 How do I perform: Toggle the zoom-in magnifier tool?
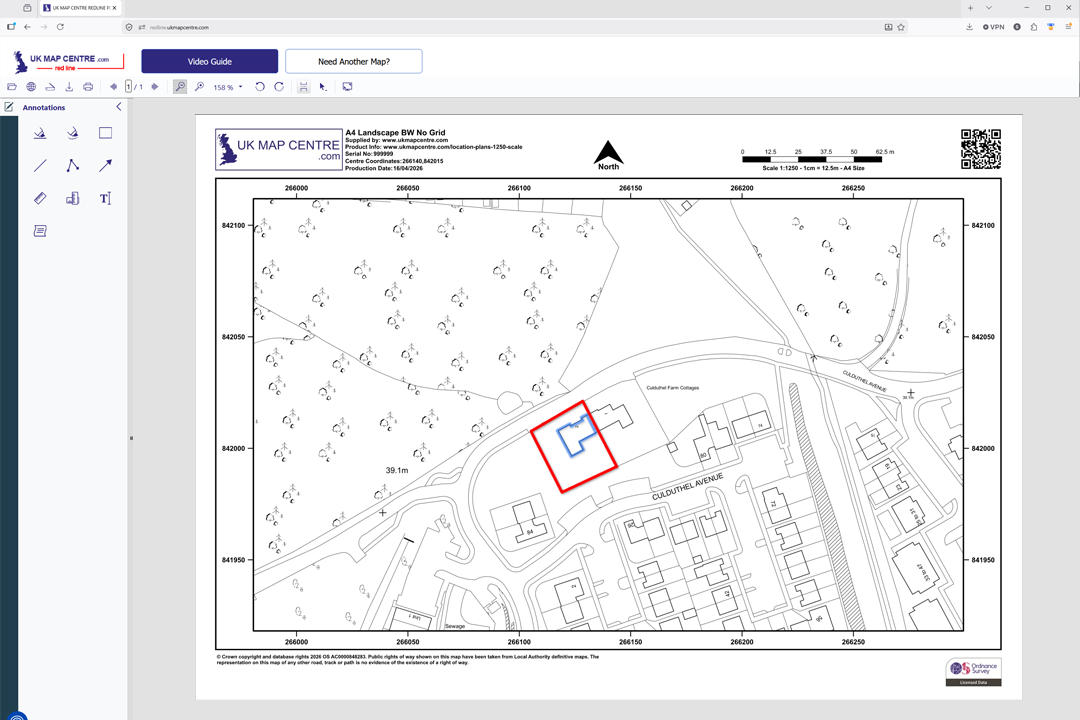click(x=178, y=87)
